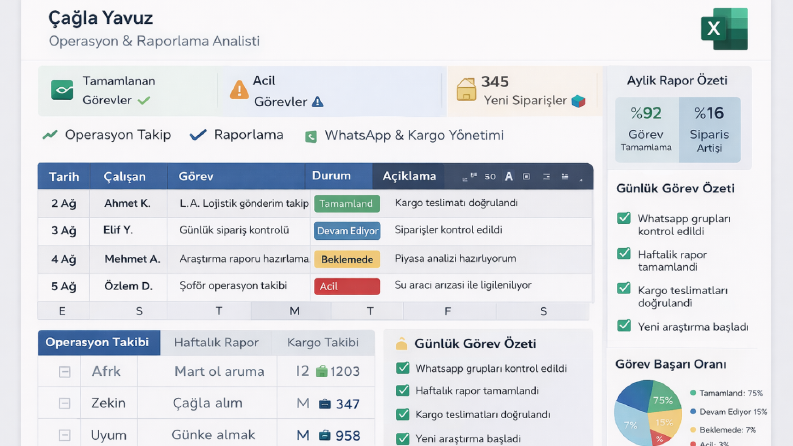Click the yellow Beklemede status badge
793x446 pixels.
[347, 259]
